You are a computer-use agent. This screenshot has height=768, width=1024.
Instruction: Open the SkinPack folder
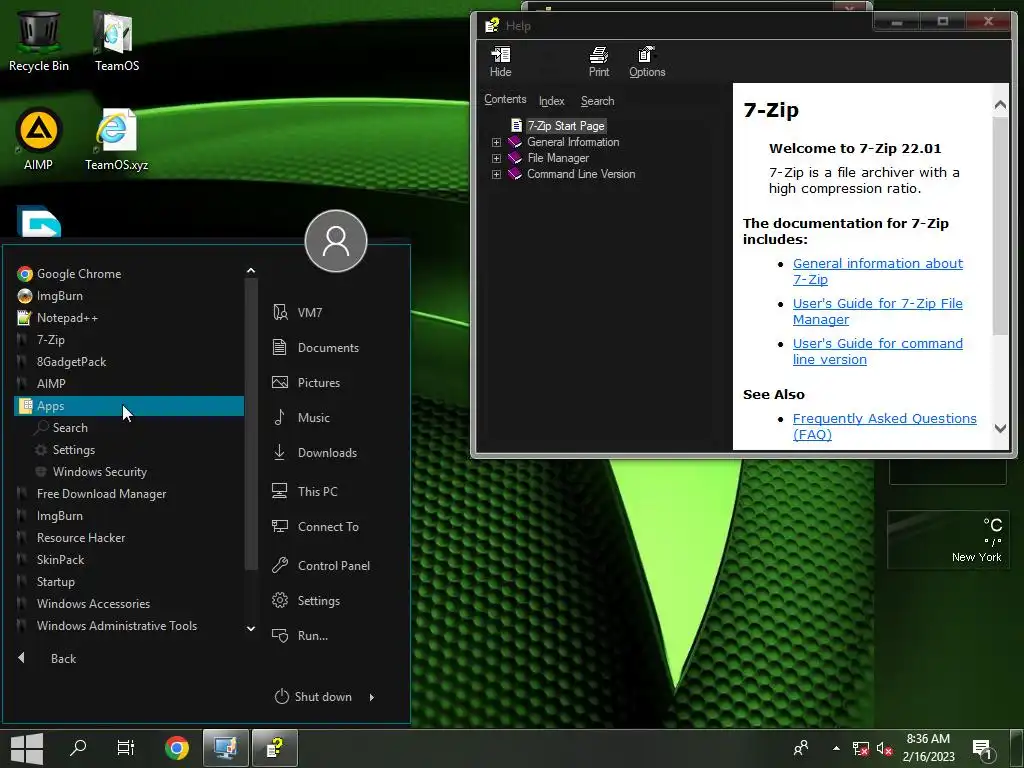[129, 560]
